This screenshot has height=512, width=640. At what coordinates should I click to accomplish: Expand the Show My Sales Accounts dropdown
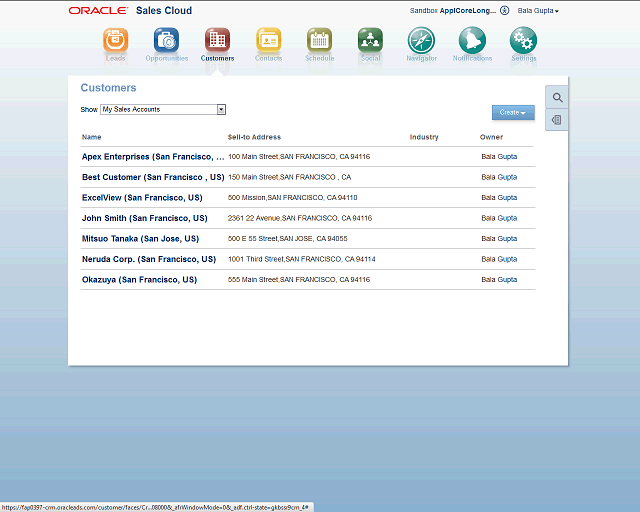pos(221,109)
